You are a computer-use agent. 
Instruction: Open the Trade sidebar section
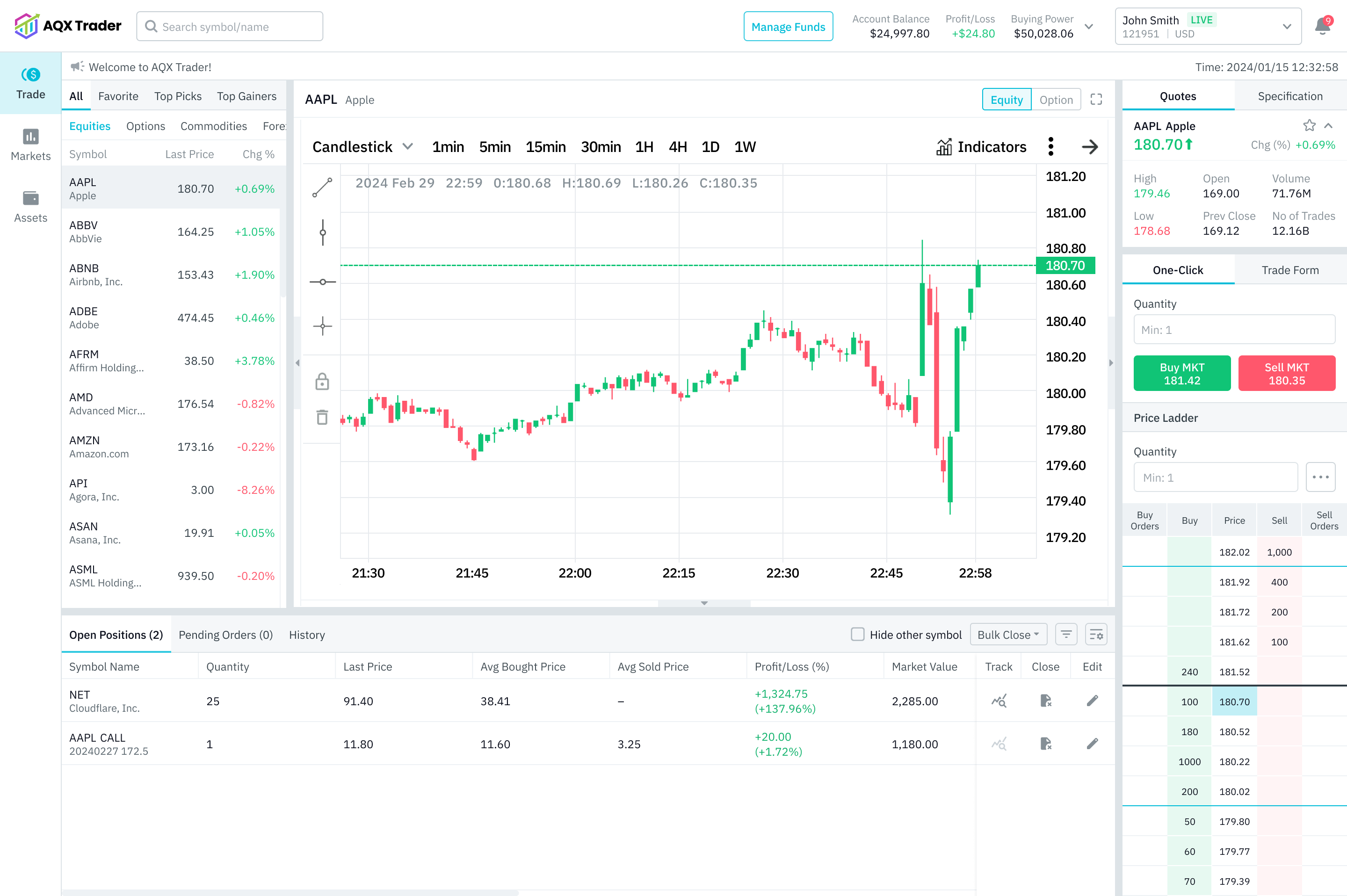pyautogui.click(x=30, y=83)
